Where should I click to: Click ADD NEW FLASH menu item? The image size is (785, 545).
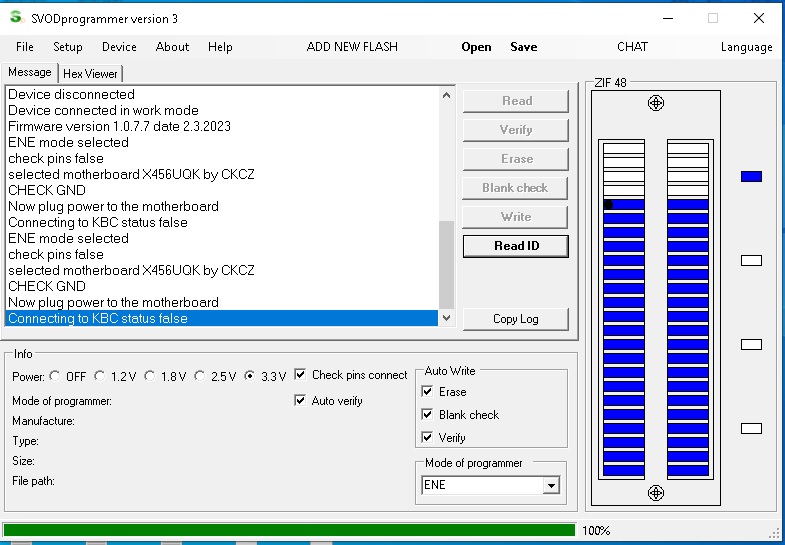click(352, 47)
